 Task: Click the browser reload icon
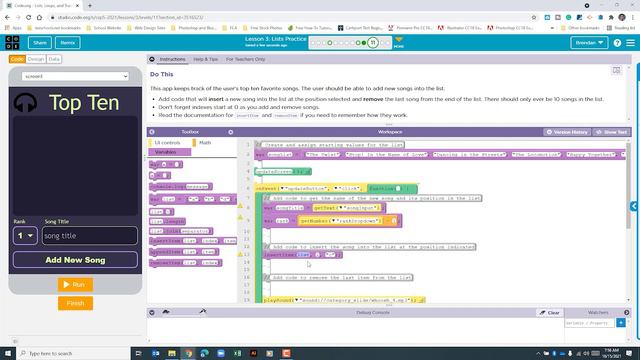coord(29,17)
